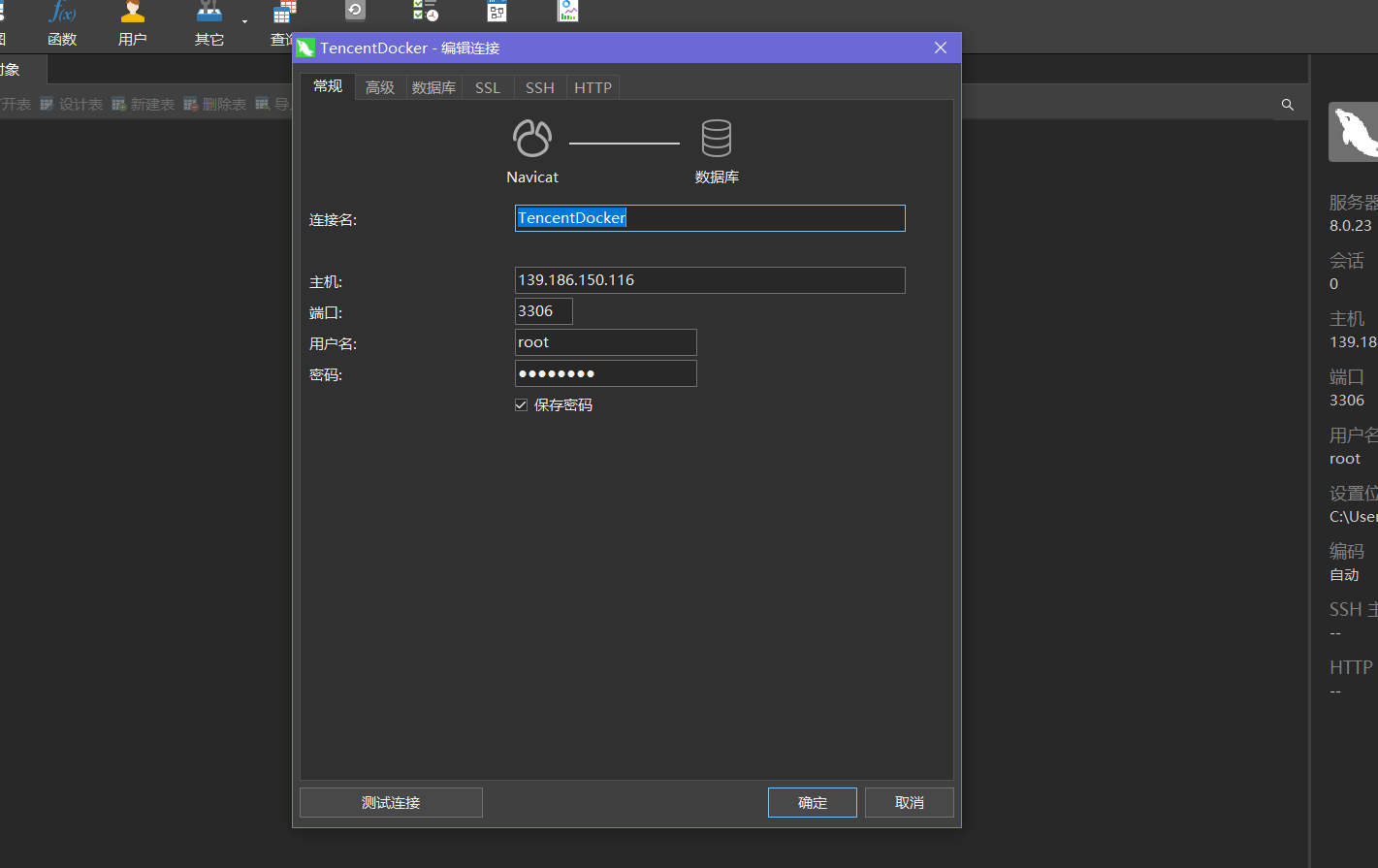
Task: Click the 确定 OK button
Action: (813, 803)
